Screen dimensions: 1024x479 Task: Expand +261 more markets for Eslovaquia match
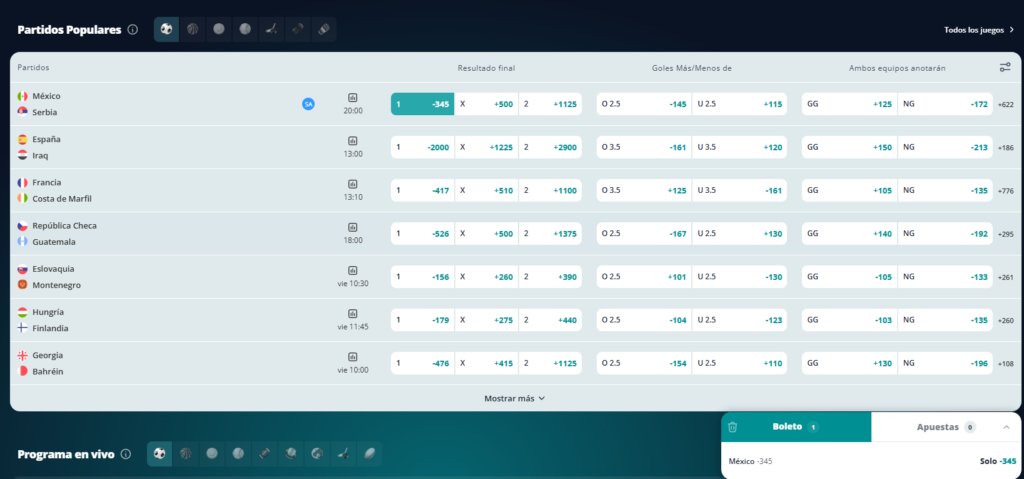(x=1006, y=277)
